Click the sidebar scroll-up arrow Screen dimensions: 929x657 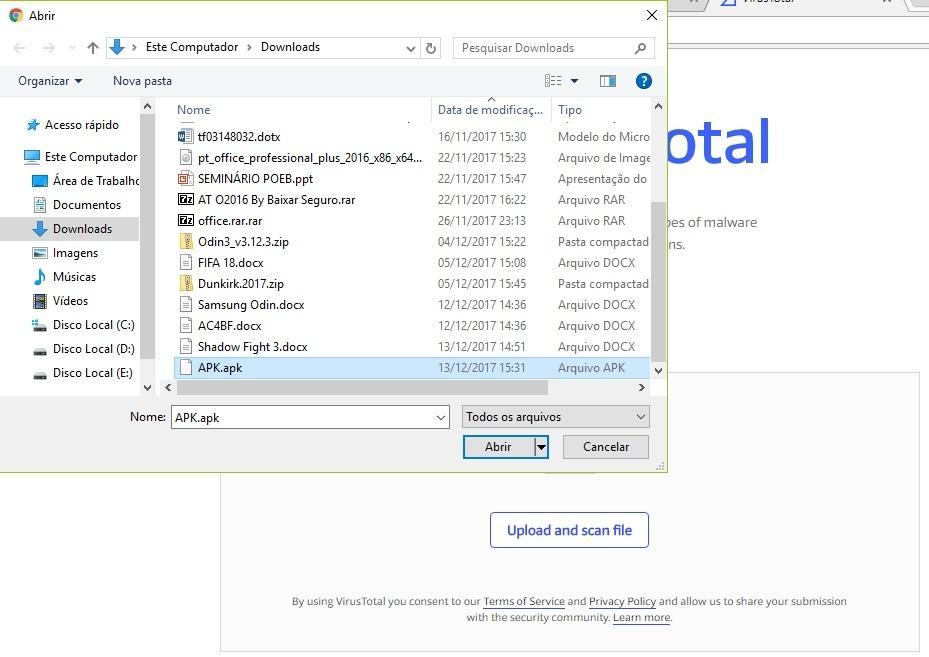(148, 107)
